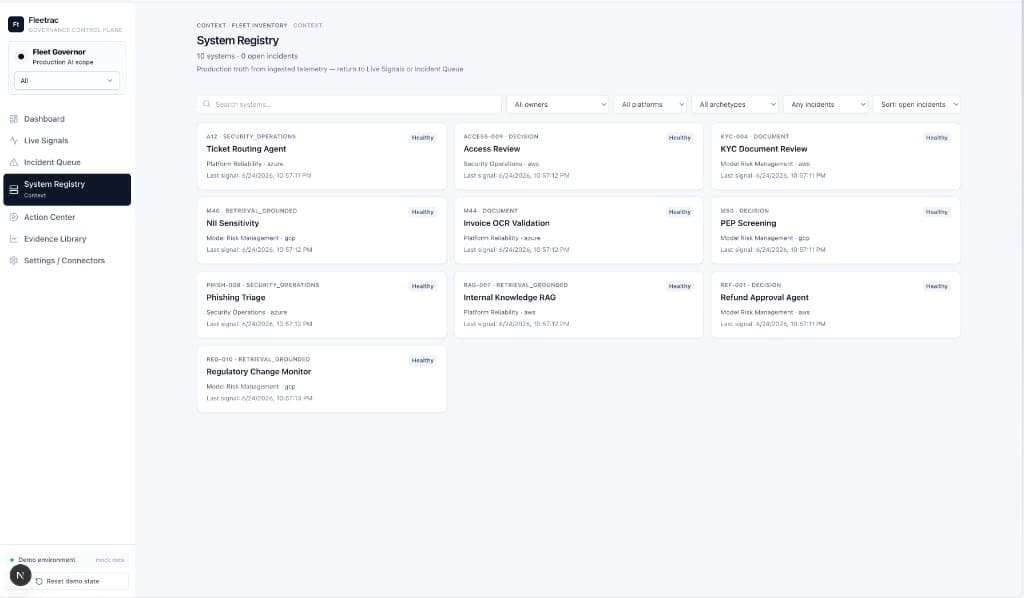This screenshot has height=598, width=1024.
Task: Open the Regulatory Change Monitor card
Action: coord(321,379)
